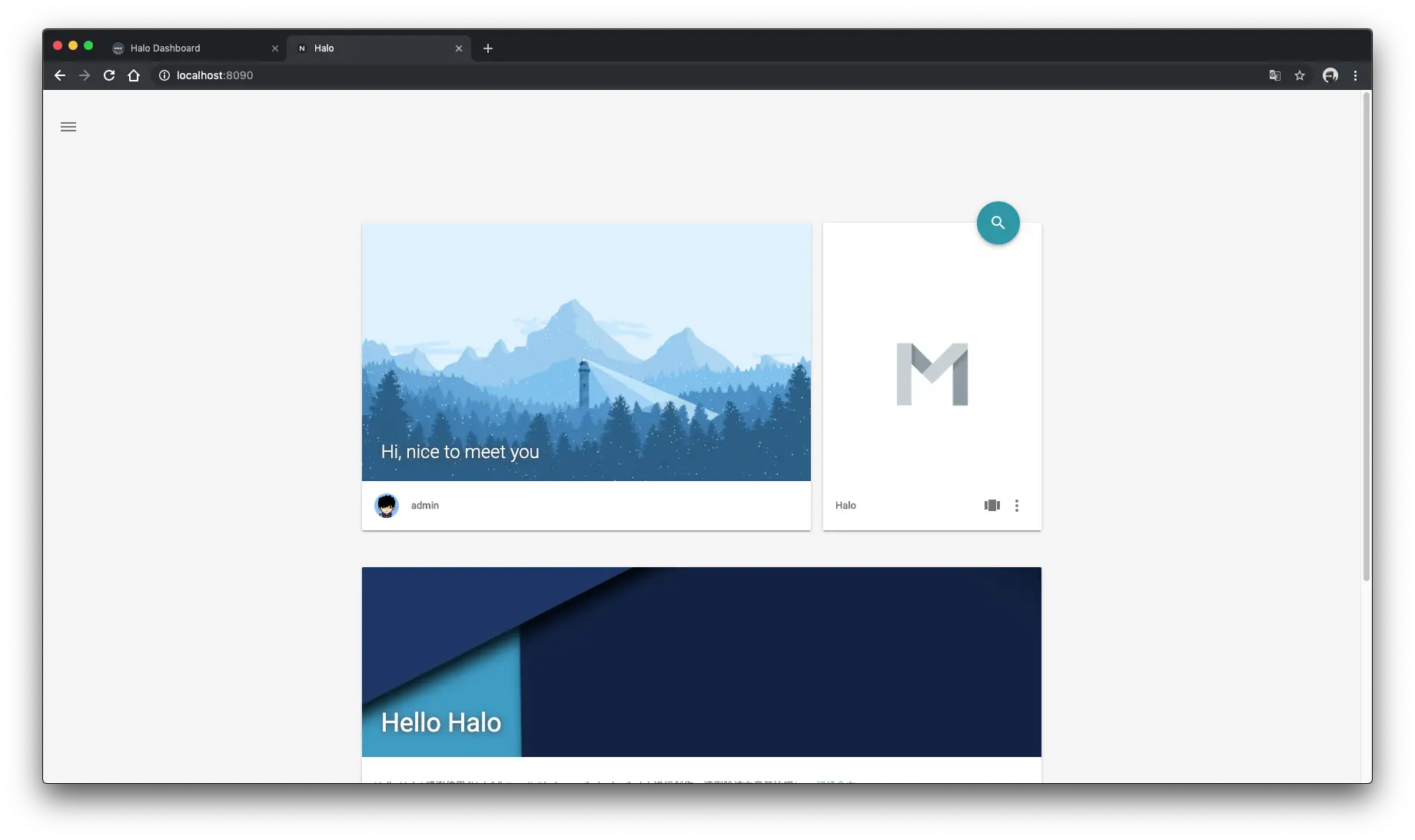Click the admin author name
The height and width of the screenshot is (840, 1415).
[x=425, y=506]
